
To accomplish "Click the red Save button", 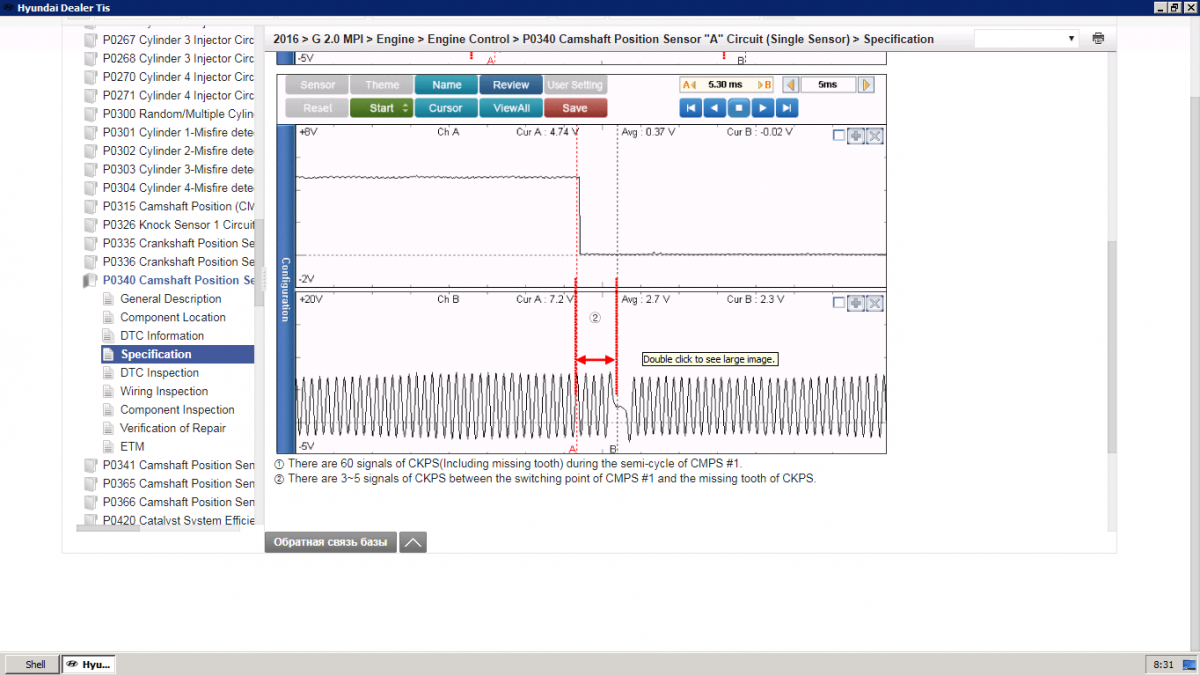I will 575,108.
